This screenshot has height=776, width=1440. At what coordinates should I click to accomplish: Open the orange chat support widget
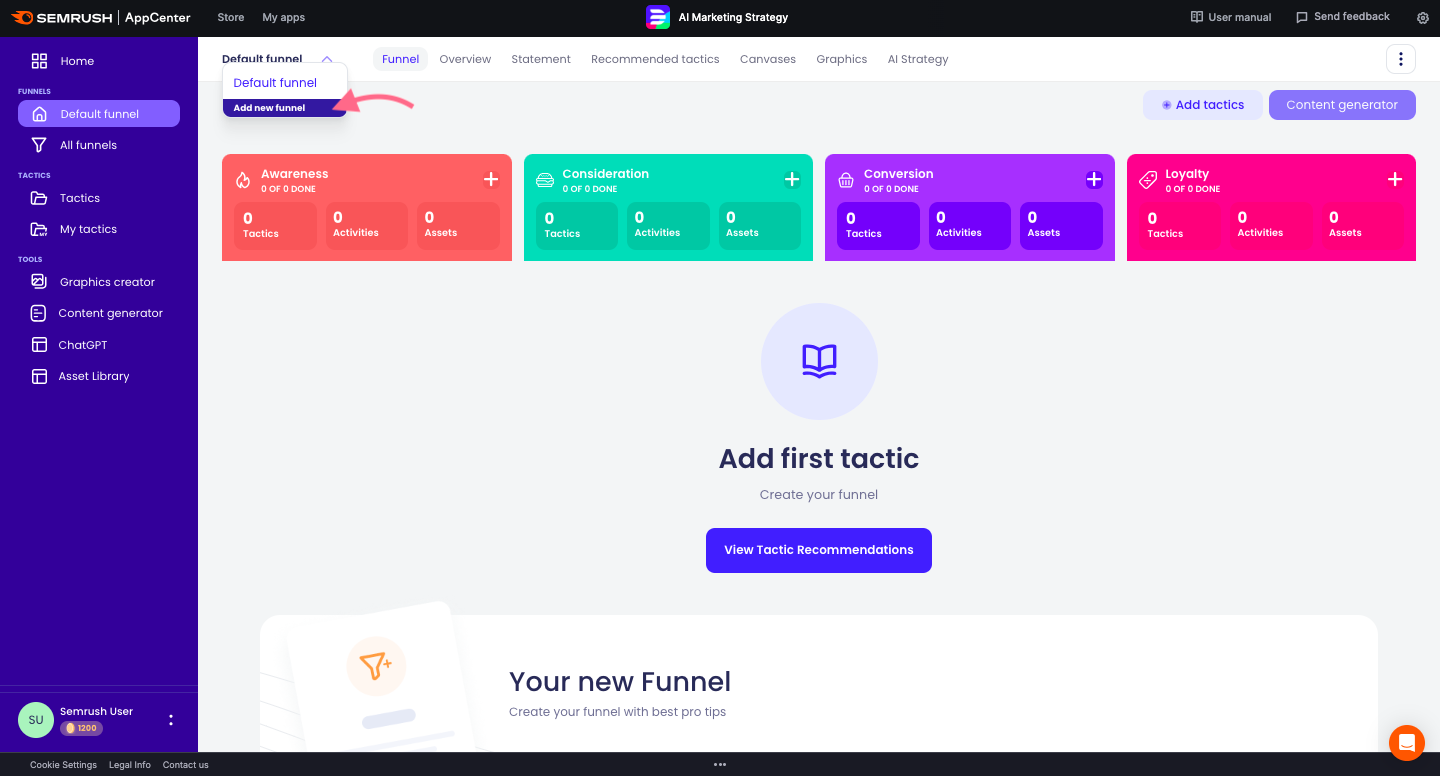pos(1407,743)
